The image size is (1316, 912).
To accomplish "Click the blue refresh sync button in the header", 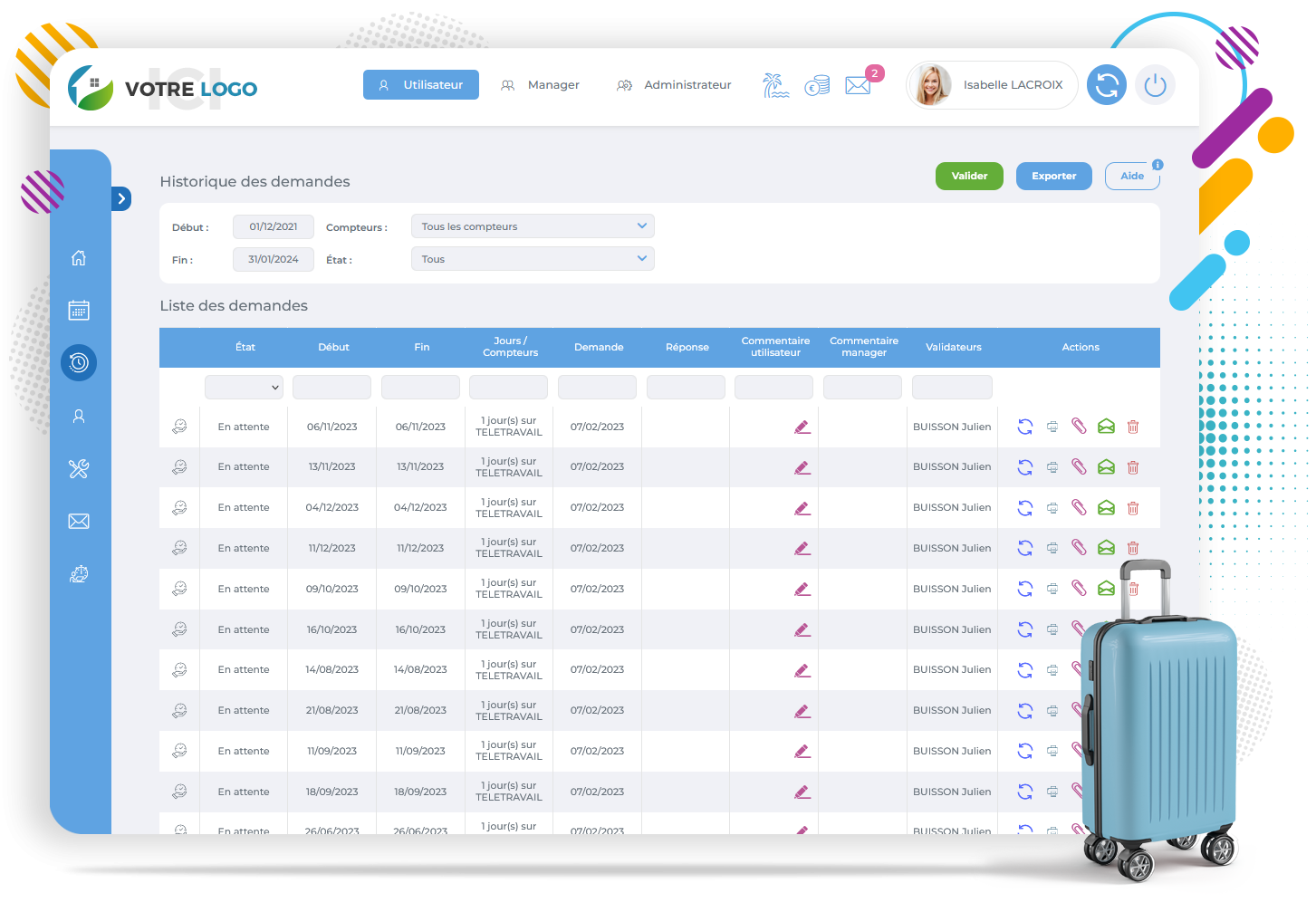I will [x=1106, y=85].
